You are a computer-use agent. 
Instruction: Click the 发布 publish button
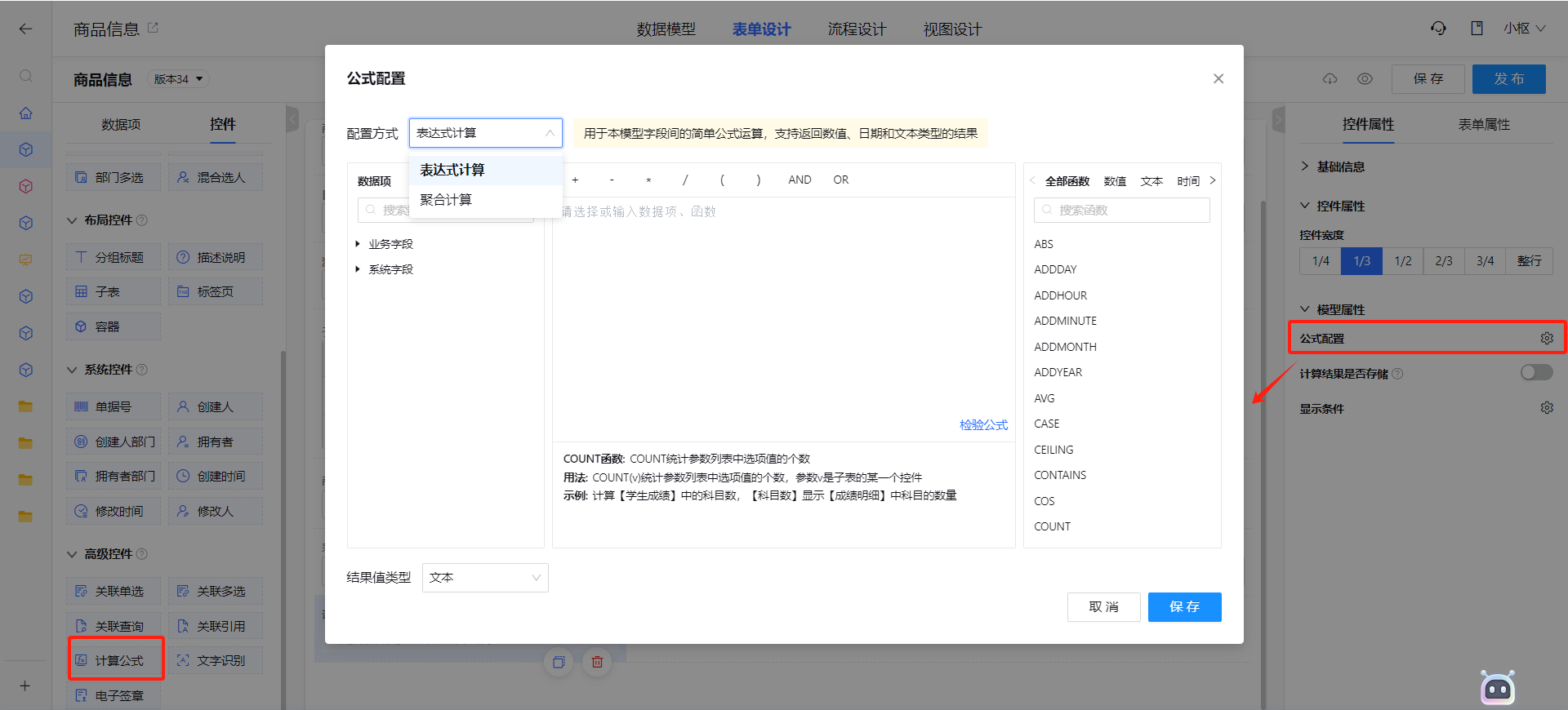(1508, 79)
